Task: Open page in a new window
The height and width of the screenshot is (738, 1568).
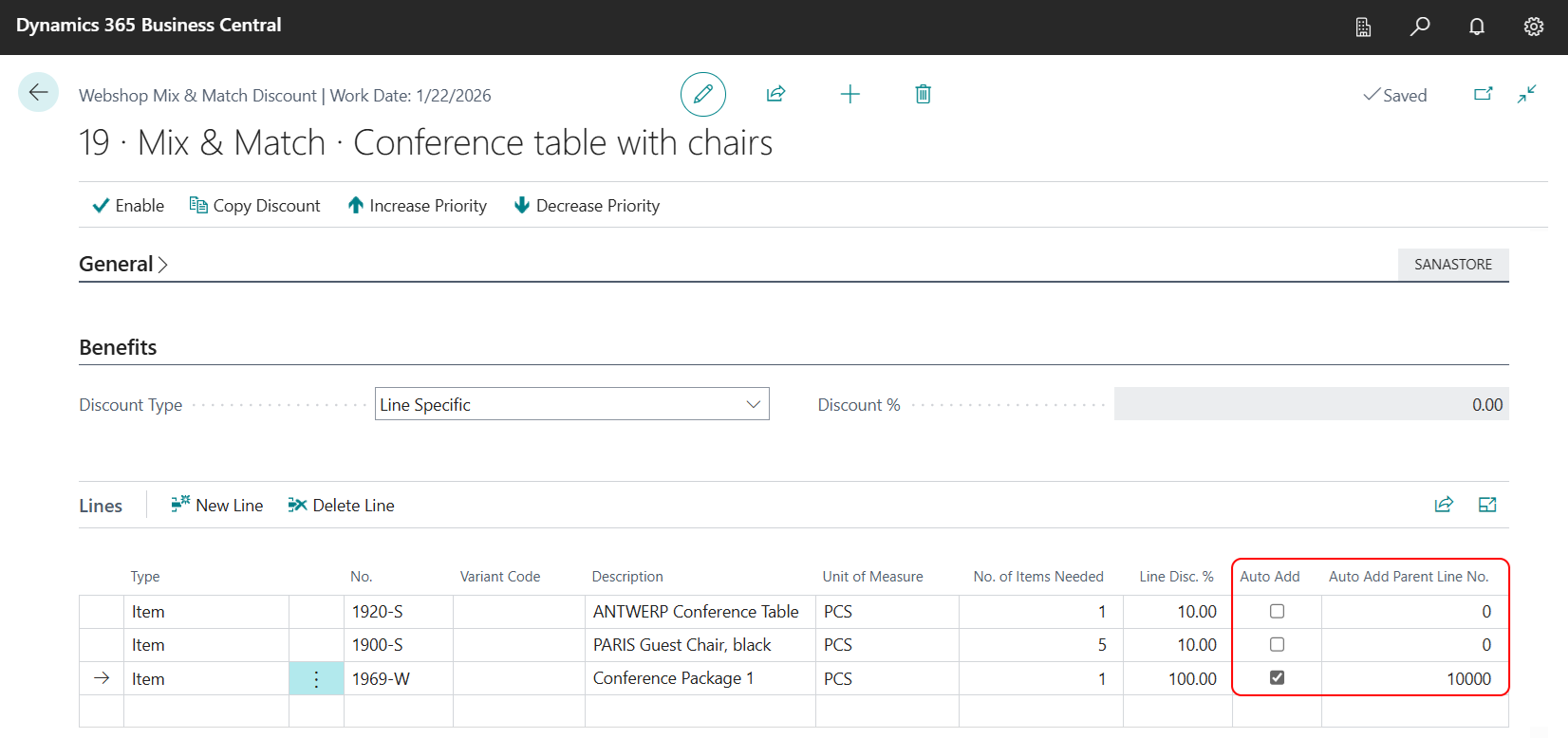Action: coord(1483,94)
